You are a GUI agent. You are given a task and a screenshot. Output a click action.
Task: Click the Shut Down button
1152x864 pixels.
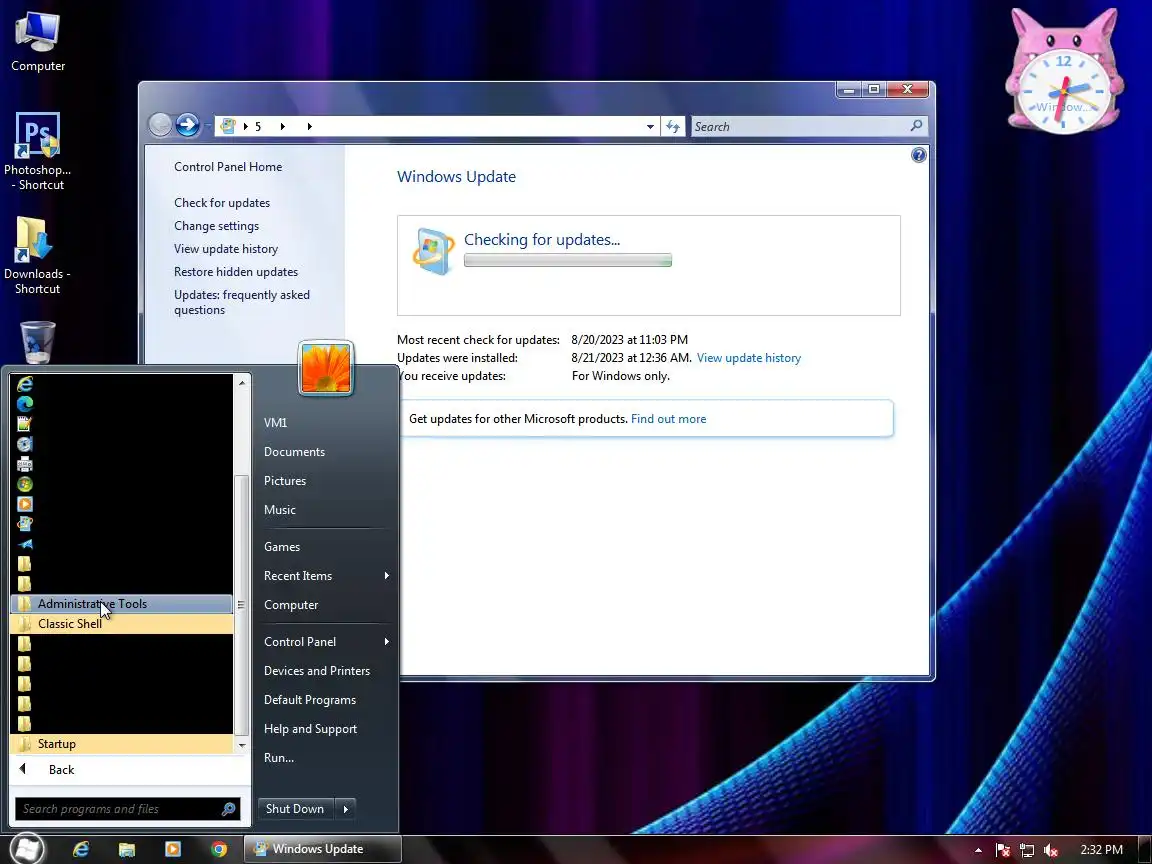(x=295, y=809)
